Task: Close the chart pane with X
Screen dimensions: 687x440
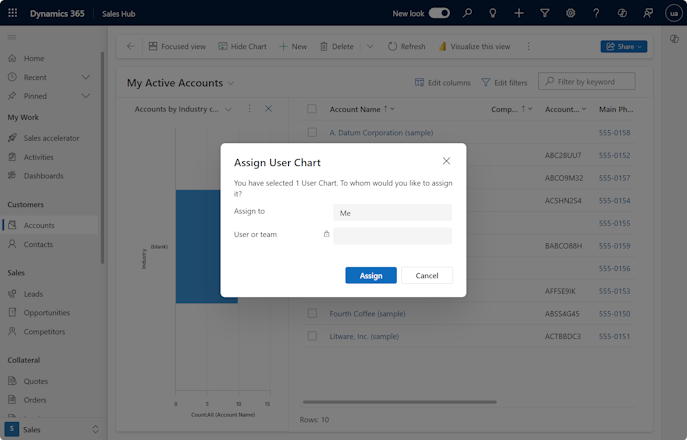Action: point(269,109)
